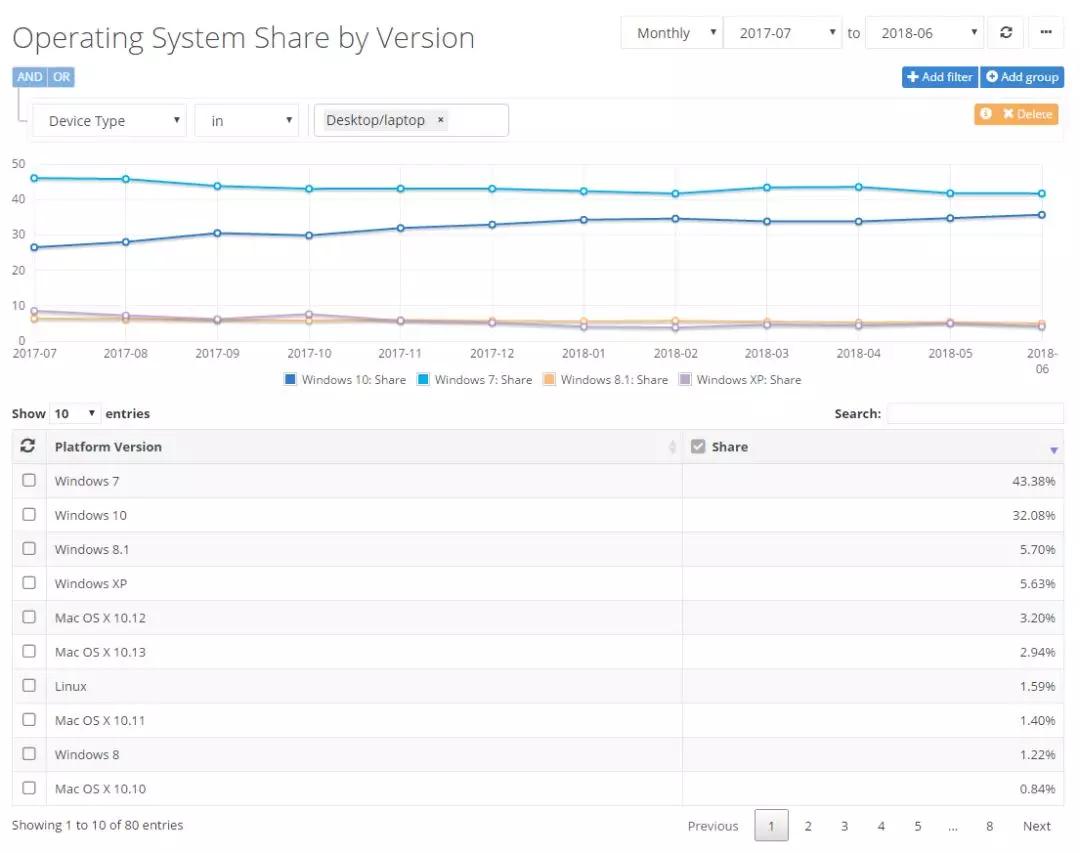Open the more options ellipsis menu
Image resolution: width=1080 pixels, height=853 pixels.
1046,32
